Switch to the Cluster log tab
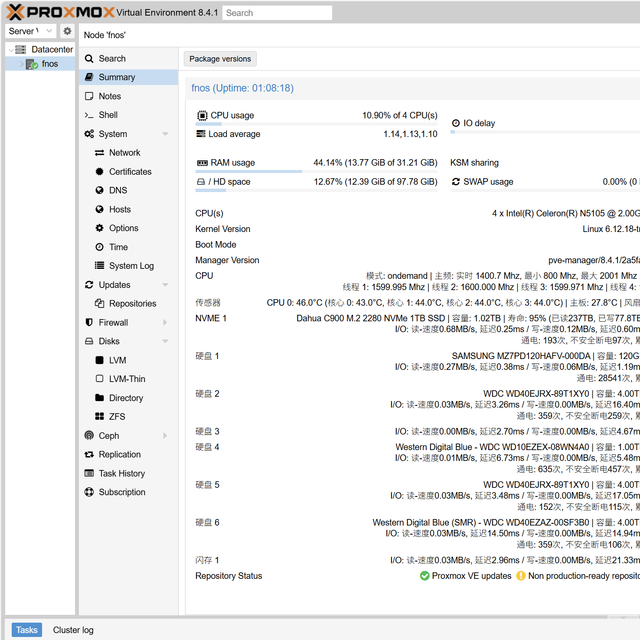This screenshot has width=640, height=640. point(73,630)
